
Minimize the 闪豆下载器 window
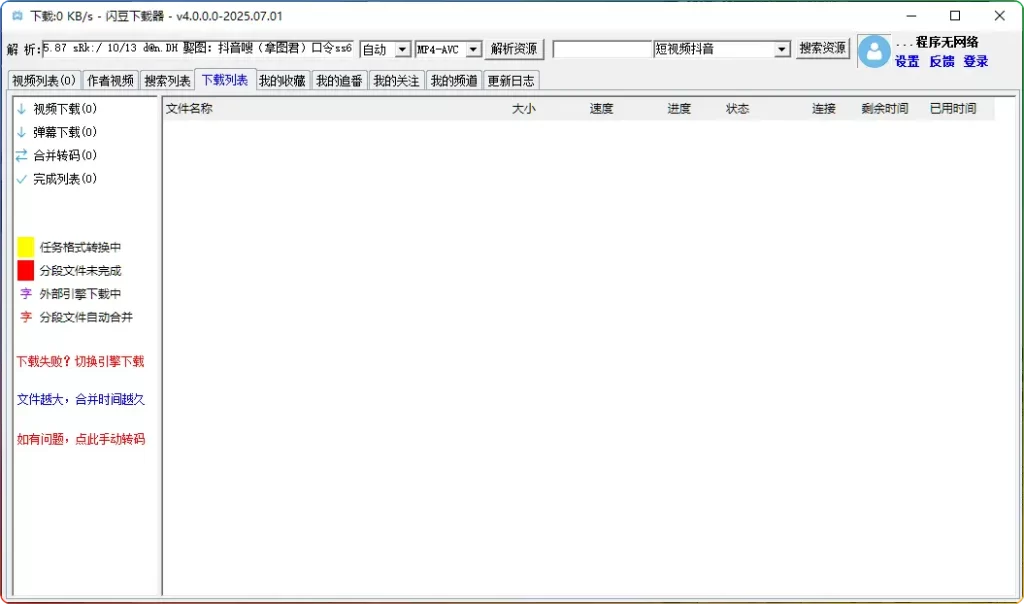912,16
